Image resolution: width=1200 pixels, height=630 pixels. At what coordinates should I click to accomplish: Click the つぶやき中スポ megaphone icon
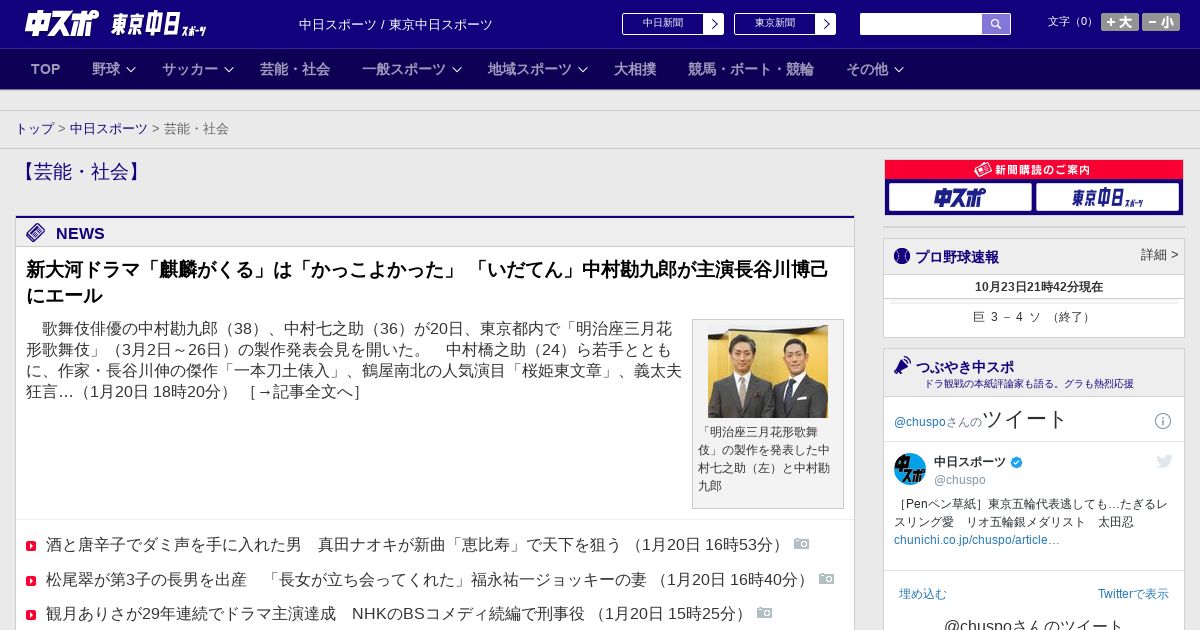click(903, 366)
